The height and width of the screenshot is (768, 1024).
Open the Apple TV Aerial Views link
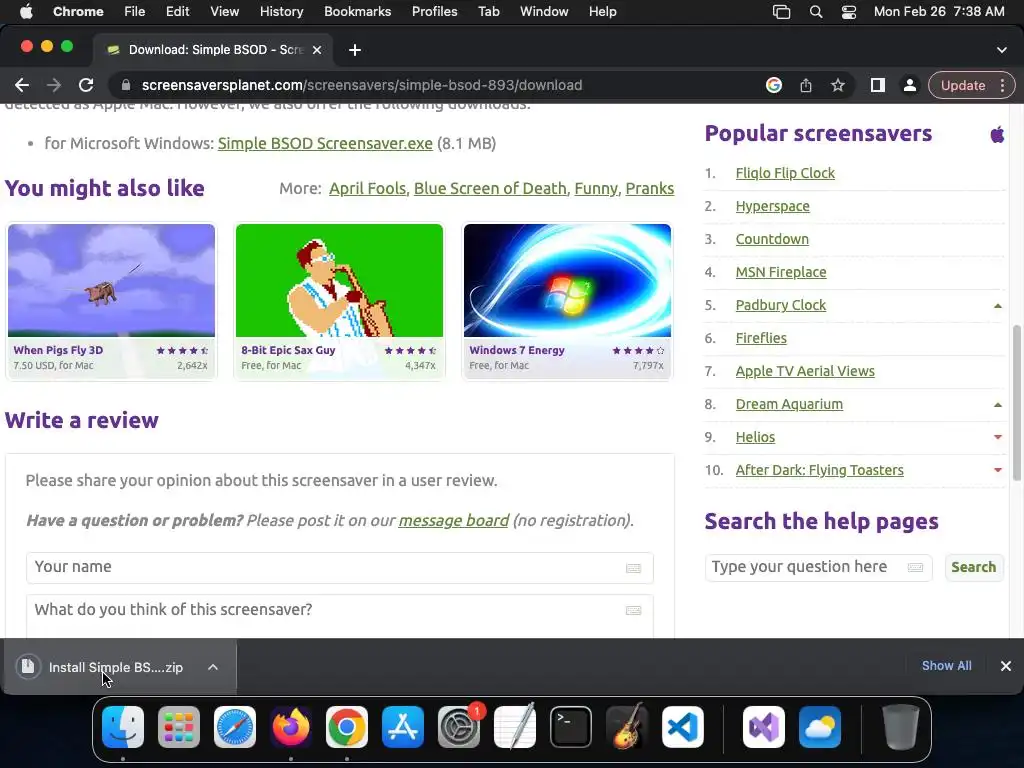tap(805, 372)
